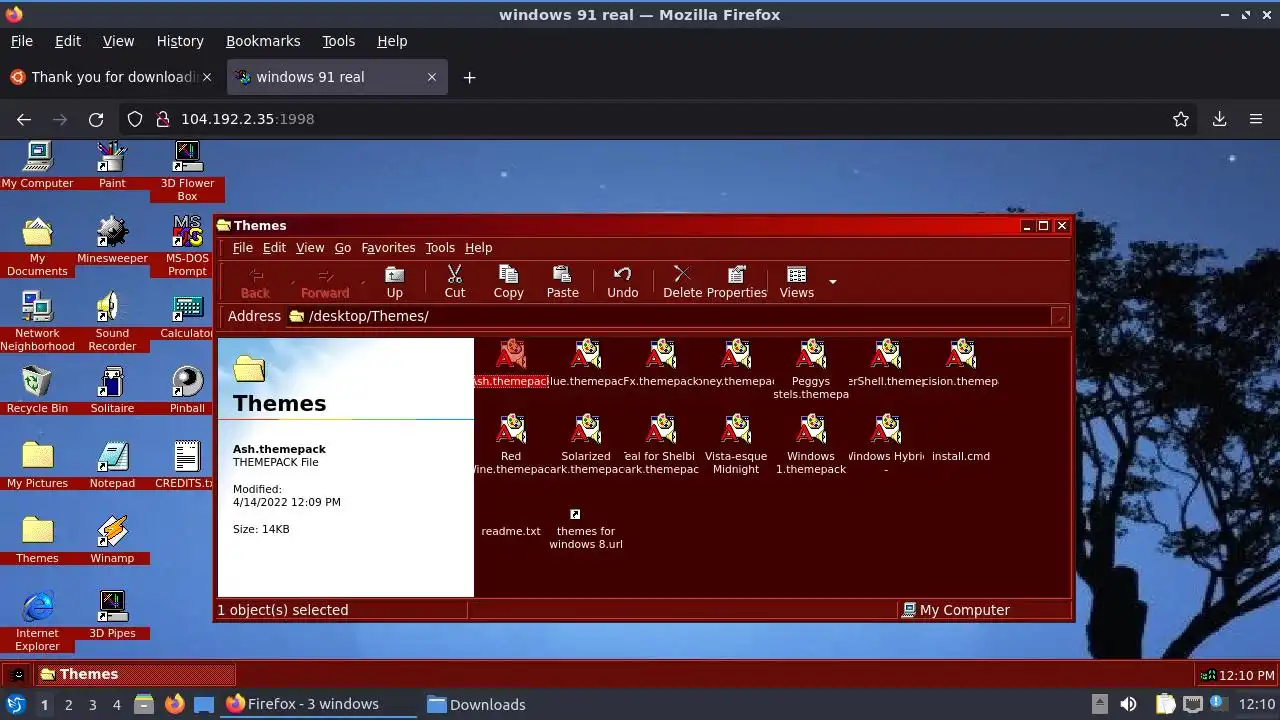Expand the address bar dropdown arrow
The width and height of the screenshot is (1280, 720).
point(1059,317)
